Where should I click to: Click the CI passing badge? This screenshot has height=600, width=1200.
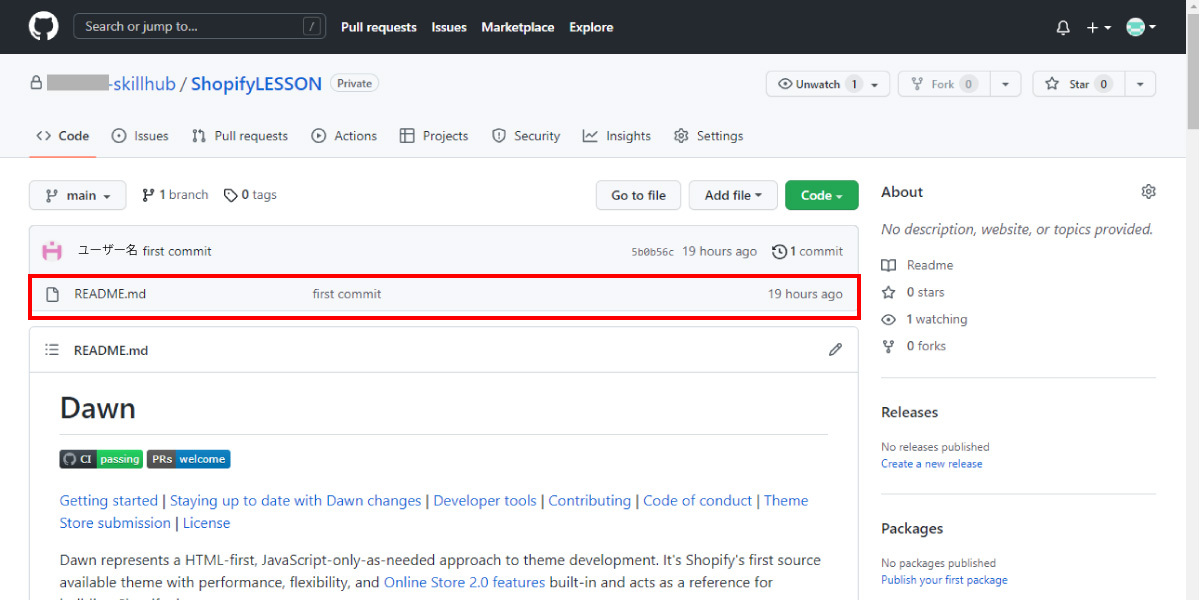click(x=101, y=459)
